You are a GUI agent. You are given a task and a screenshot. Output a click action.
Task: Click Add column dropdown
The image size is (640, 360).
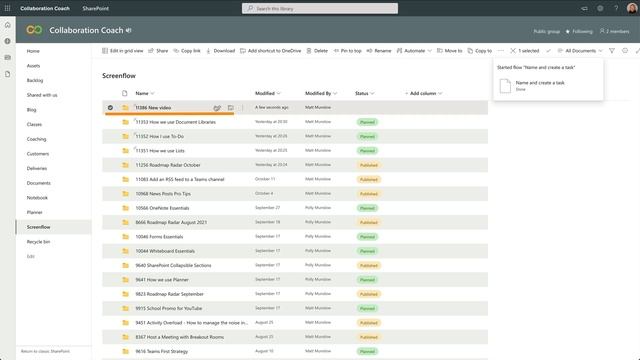click(424, 93)
